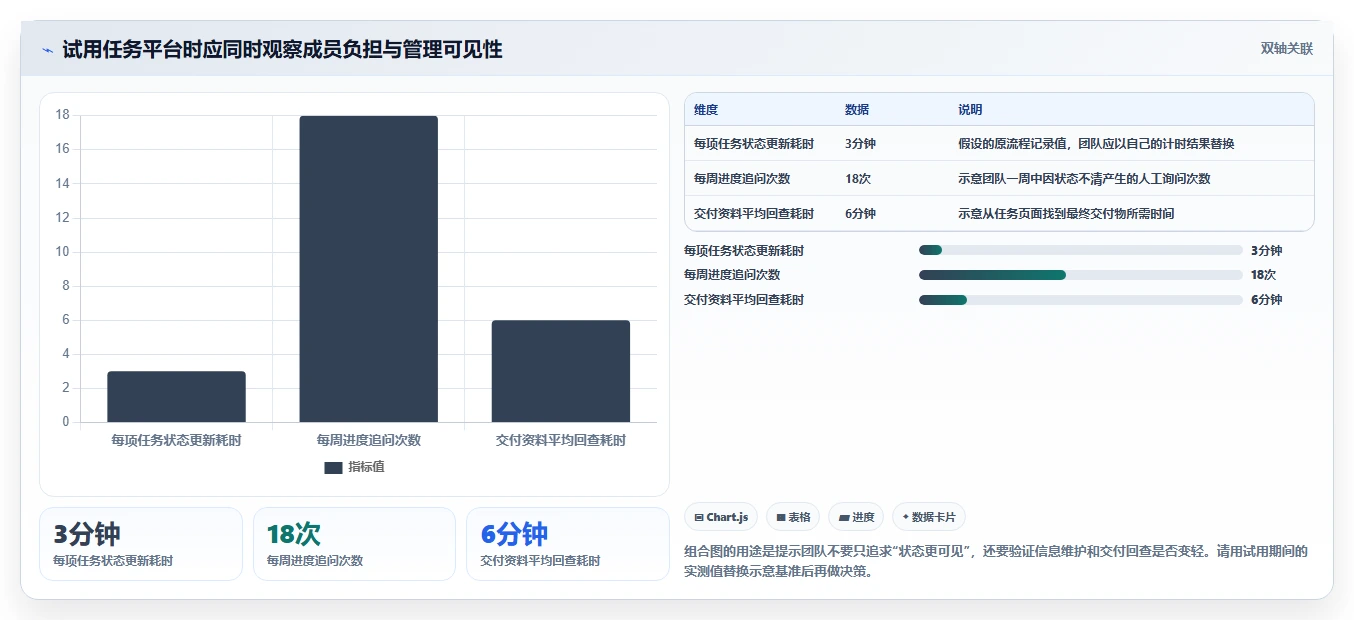Click the table cell 每周进度追问次数
This screenshot has width=1354, height=620.
pyautogui.click(x=742, y=179)
